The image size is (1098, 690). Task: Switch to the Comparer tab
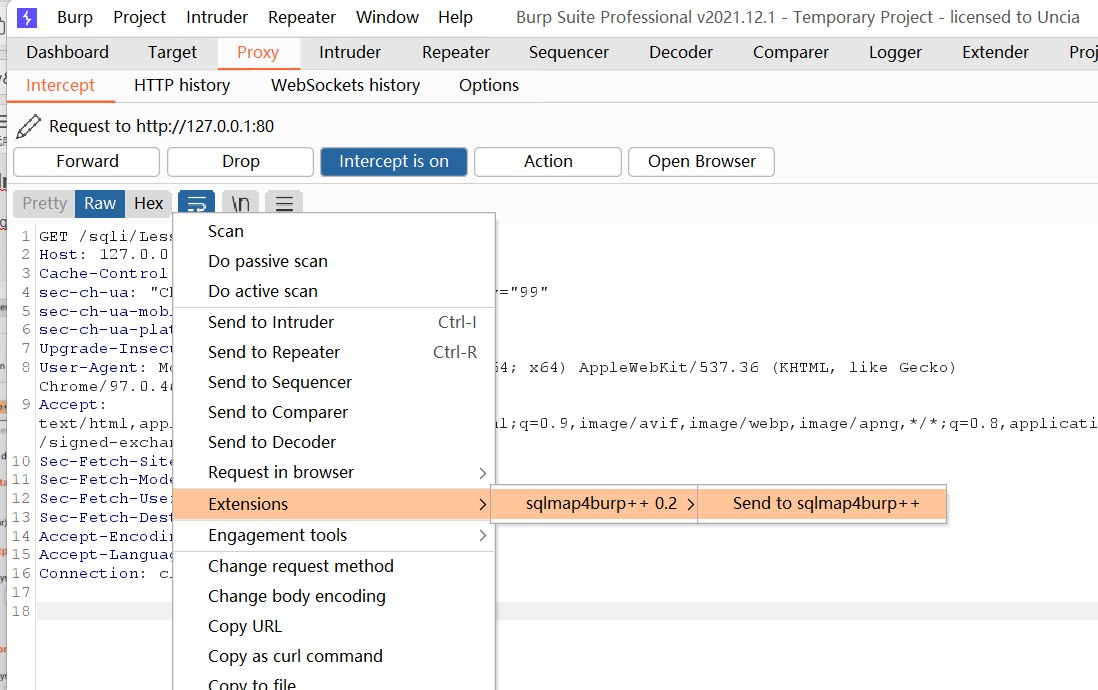[x=791, y=53]
